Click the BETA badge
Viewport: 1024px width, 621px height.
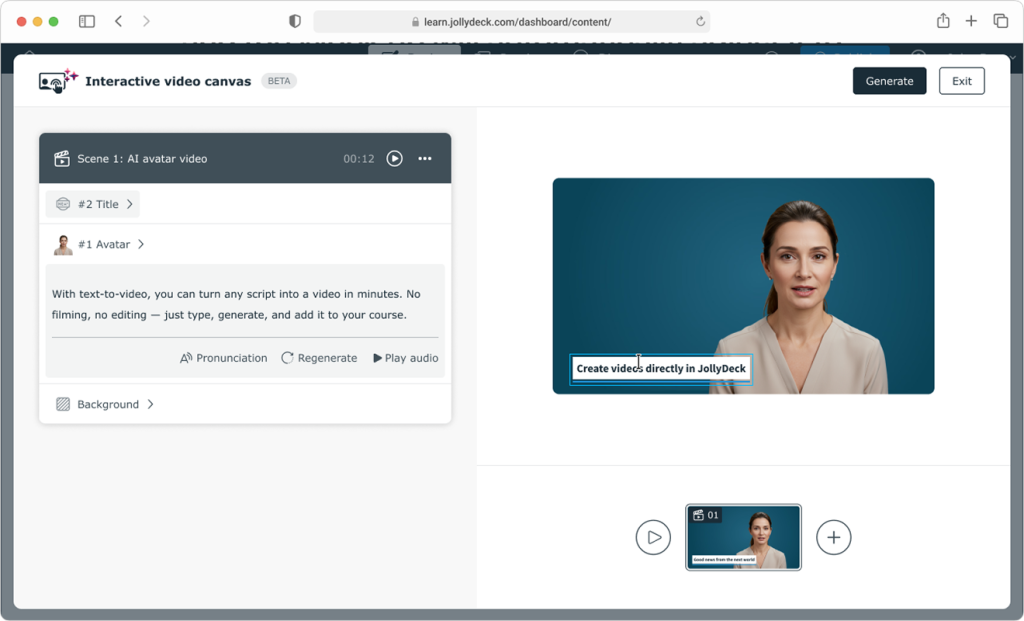click(279, 81)
